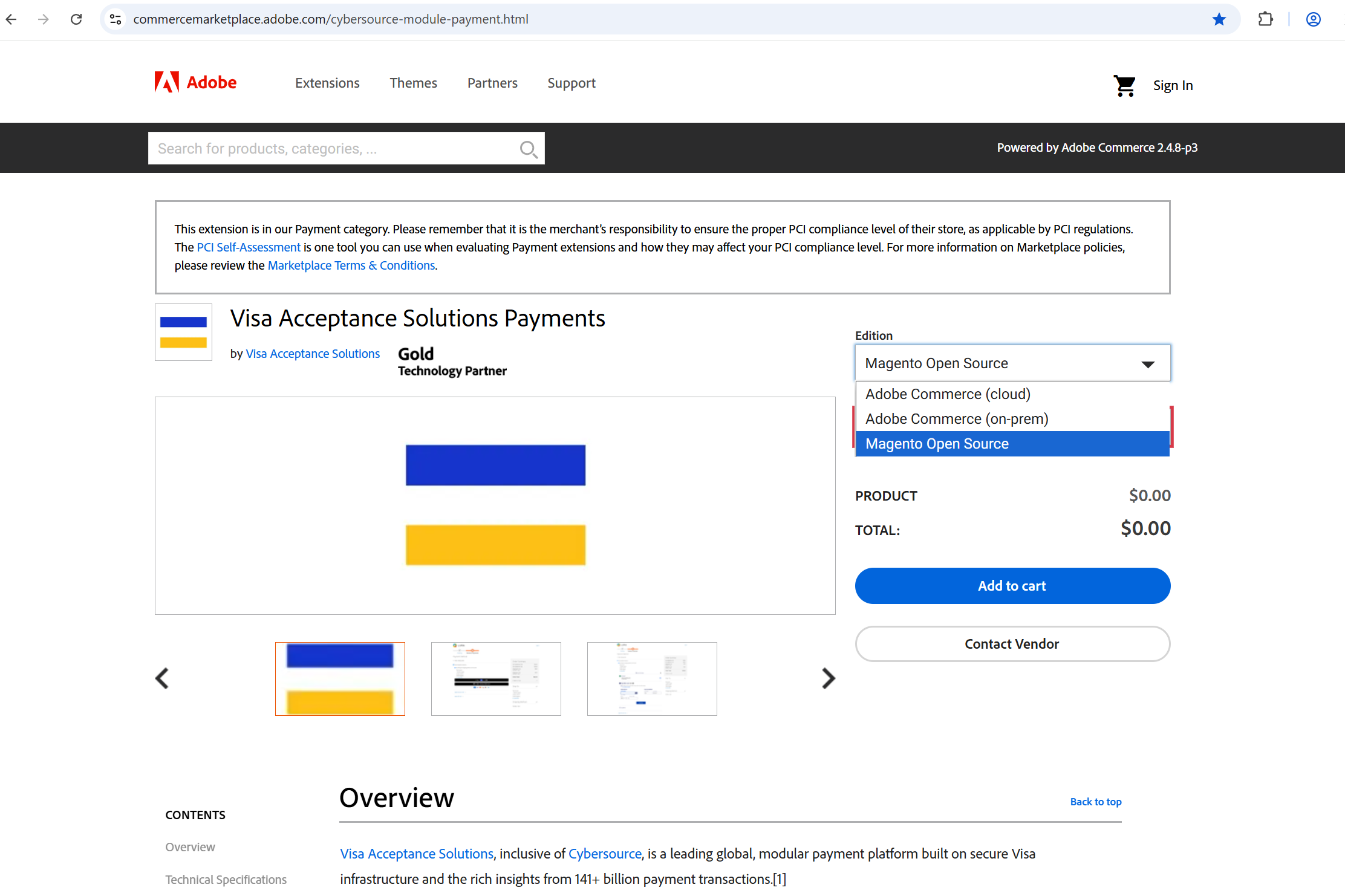This screenshot has width=1345, height=896.
Task: Open the Extensions menu
Action: point(327,83)
